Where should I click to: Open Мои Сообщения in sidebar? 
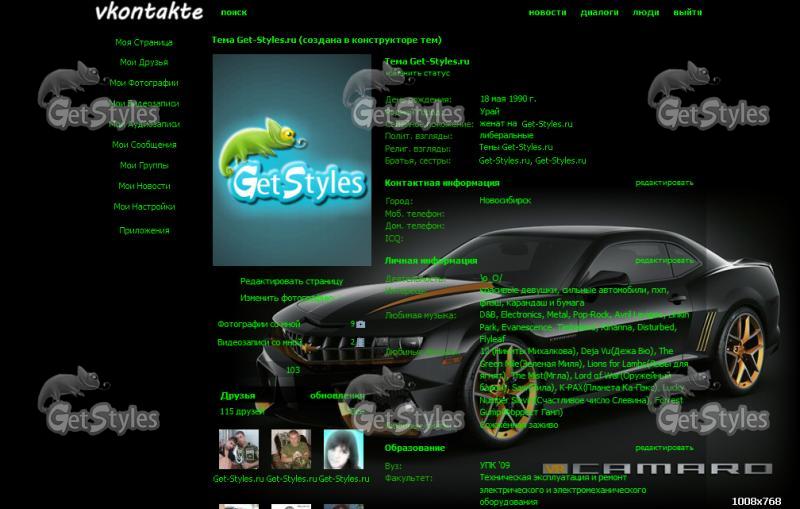[144, 145]
